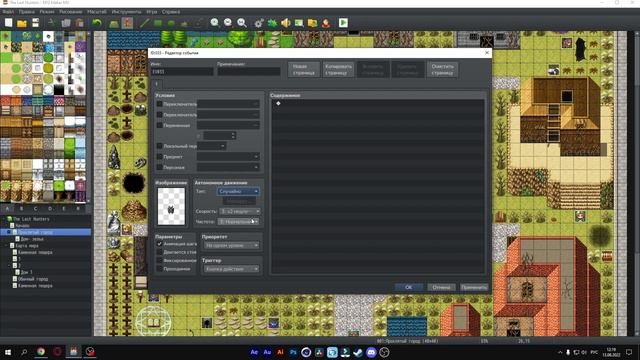Open the Режим menu
640x360 pixels.
point(47,12)
